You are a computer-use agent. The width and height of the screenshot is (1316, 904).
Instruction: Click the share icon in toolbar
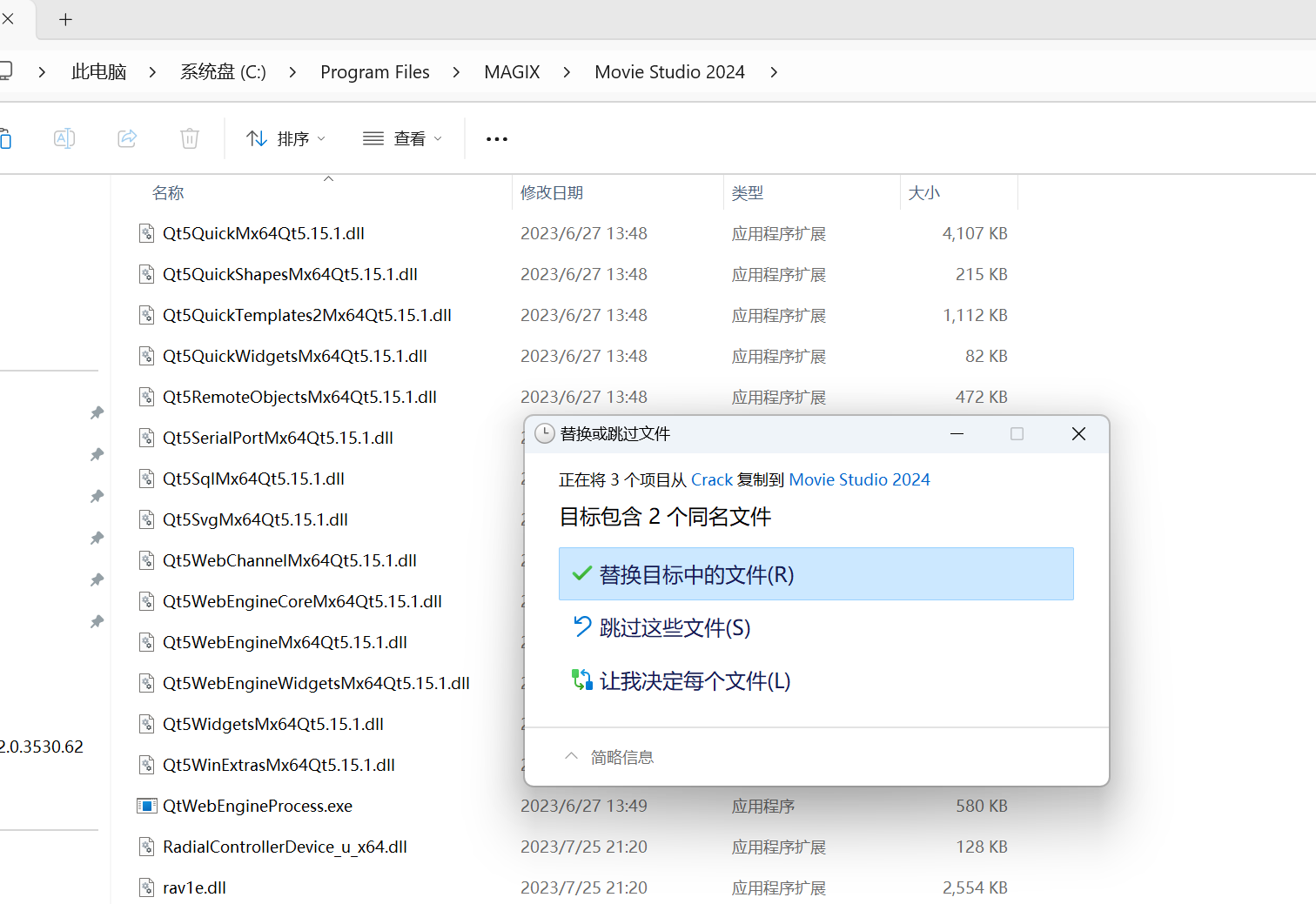[127, 138]
